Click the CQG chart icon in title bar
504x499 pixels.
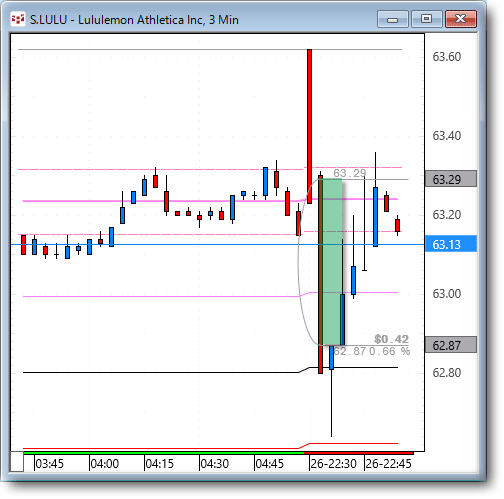[x=18, y=20]
